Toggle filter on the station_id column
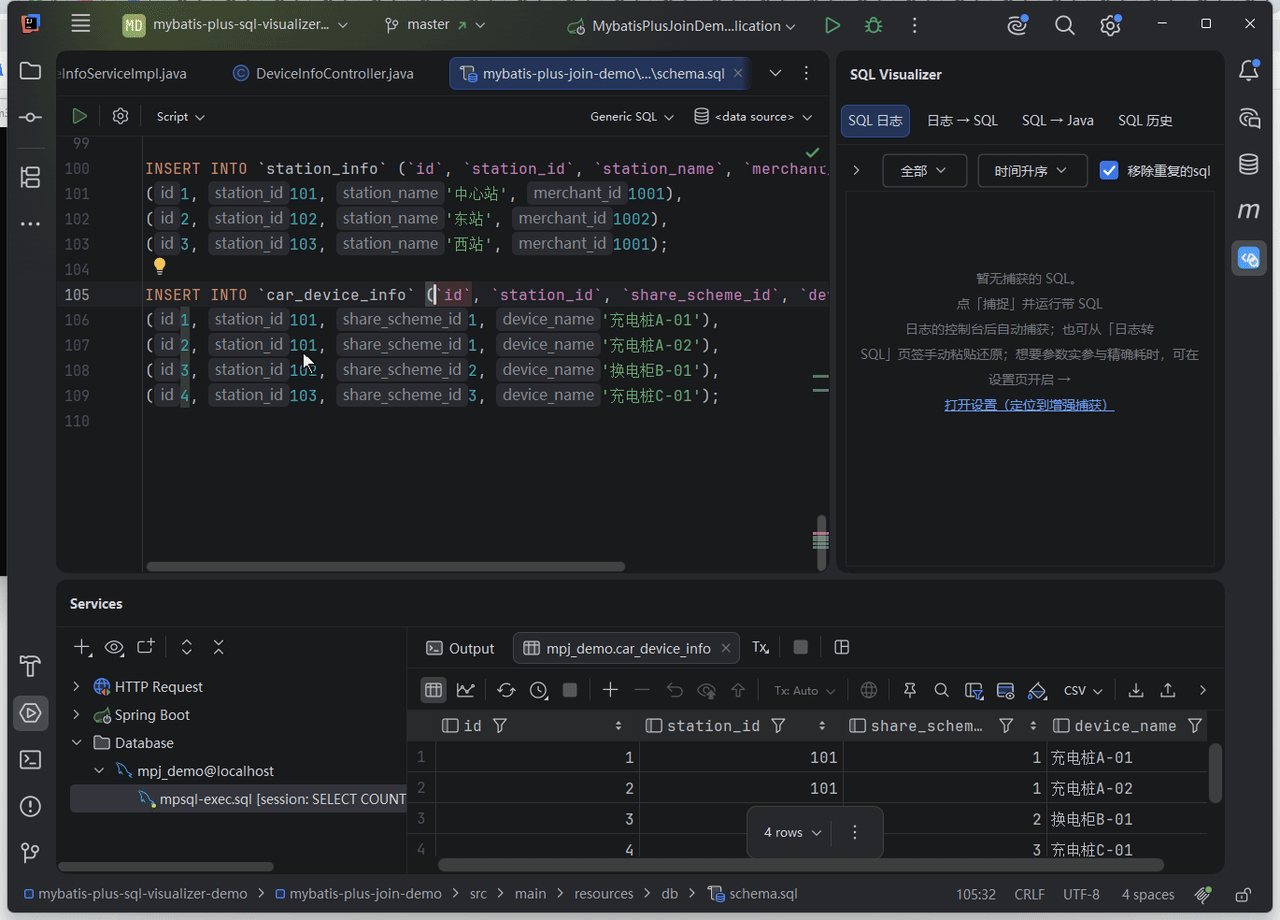Image resolution: width=1280 pixels, height=920 pixels. pos(778,726)
